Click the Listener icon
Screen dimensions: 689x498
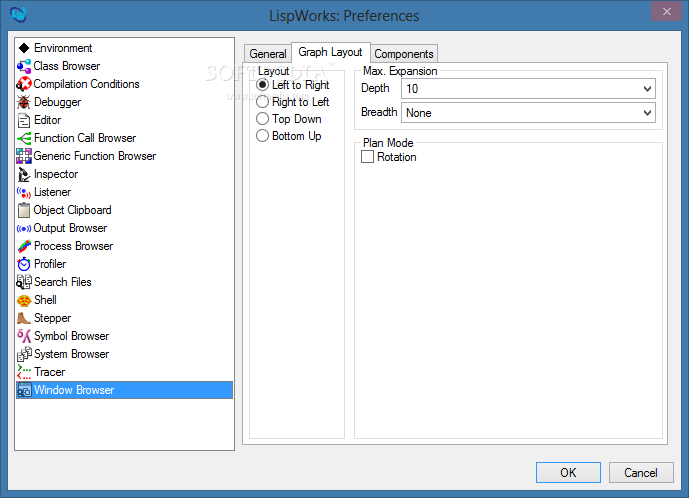click(x=24, y=192)
